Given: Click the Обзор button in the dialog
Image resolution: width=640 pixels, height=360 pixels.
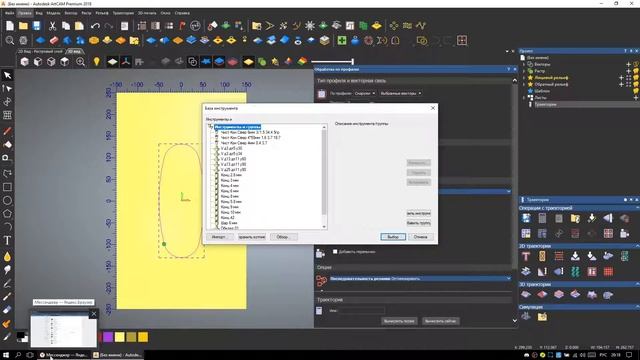Looking at the screenshot, I should [x=282, y=237].
